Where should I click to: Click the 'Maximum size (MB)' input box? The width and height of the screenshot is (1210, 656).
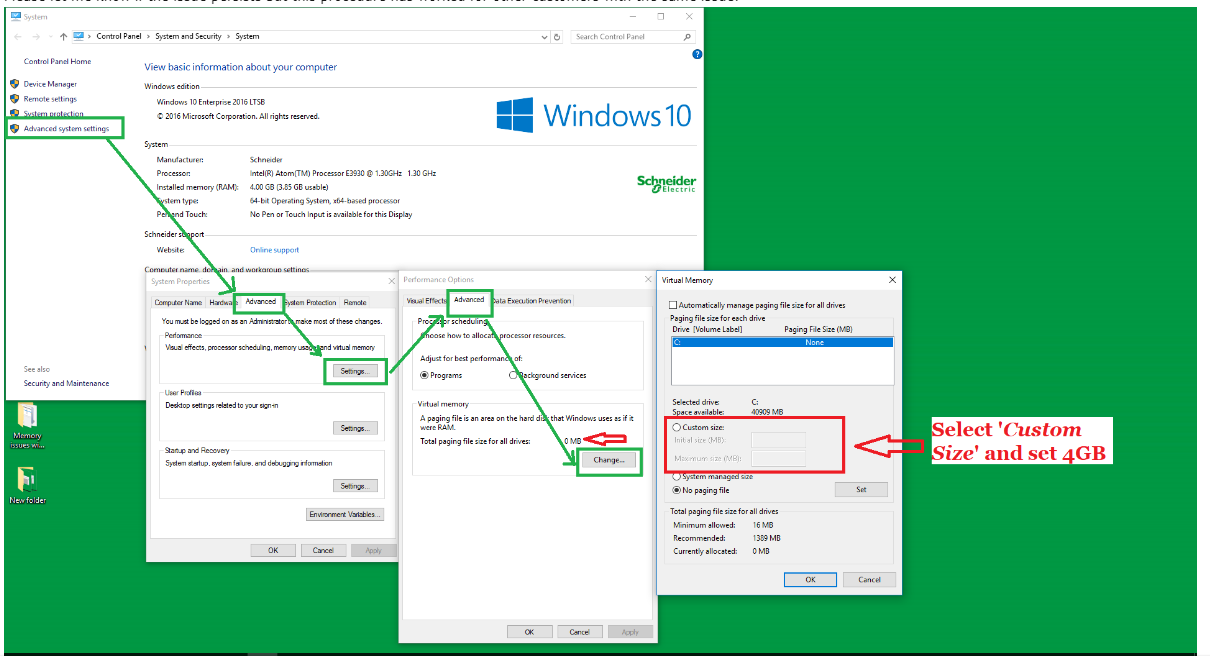pyautogui.click(x=778, y=459)
